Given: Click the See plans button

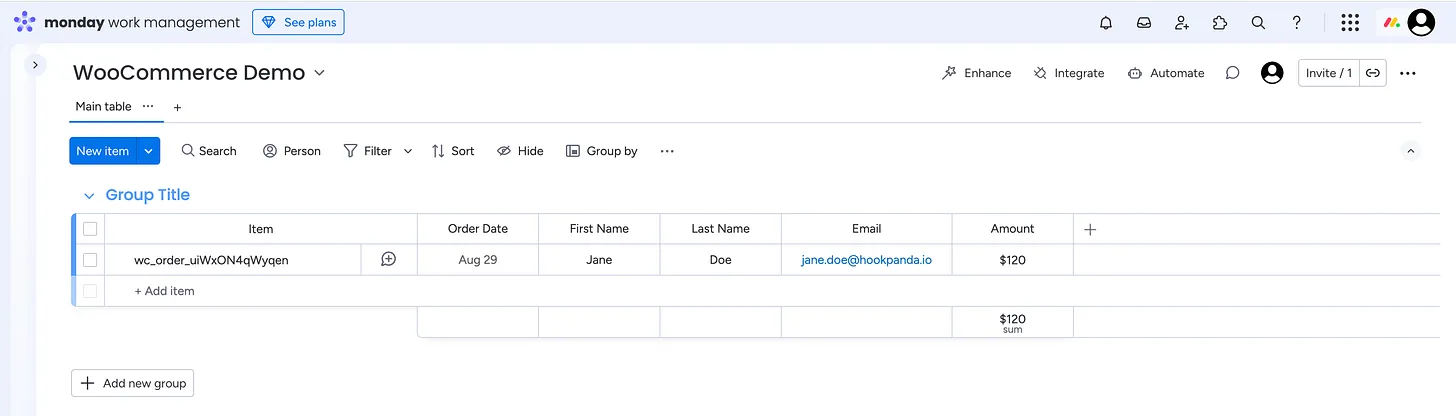Looking at the screenshot, I should click(x=298, y=22).
